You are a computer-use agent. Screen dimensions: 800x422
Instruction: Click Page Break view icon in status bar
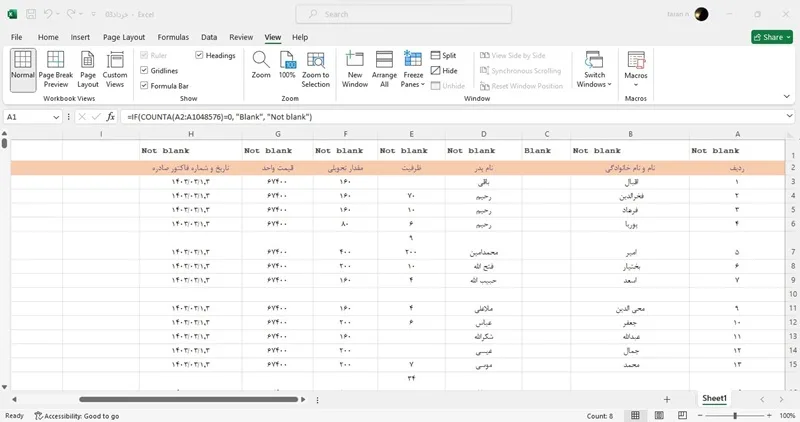point(682,415)
